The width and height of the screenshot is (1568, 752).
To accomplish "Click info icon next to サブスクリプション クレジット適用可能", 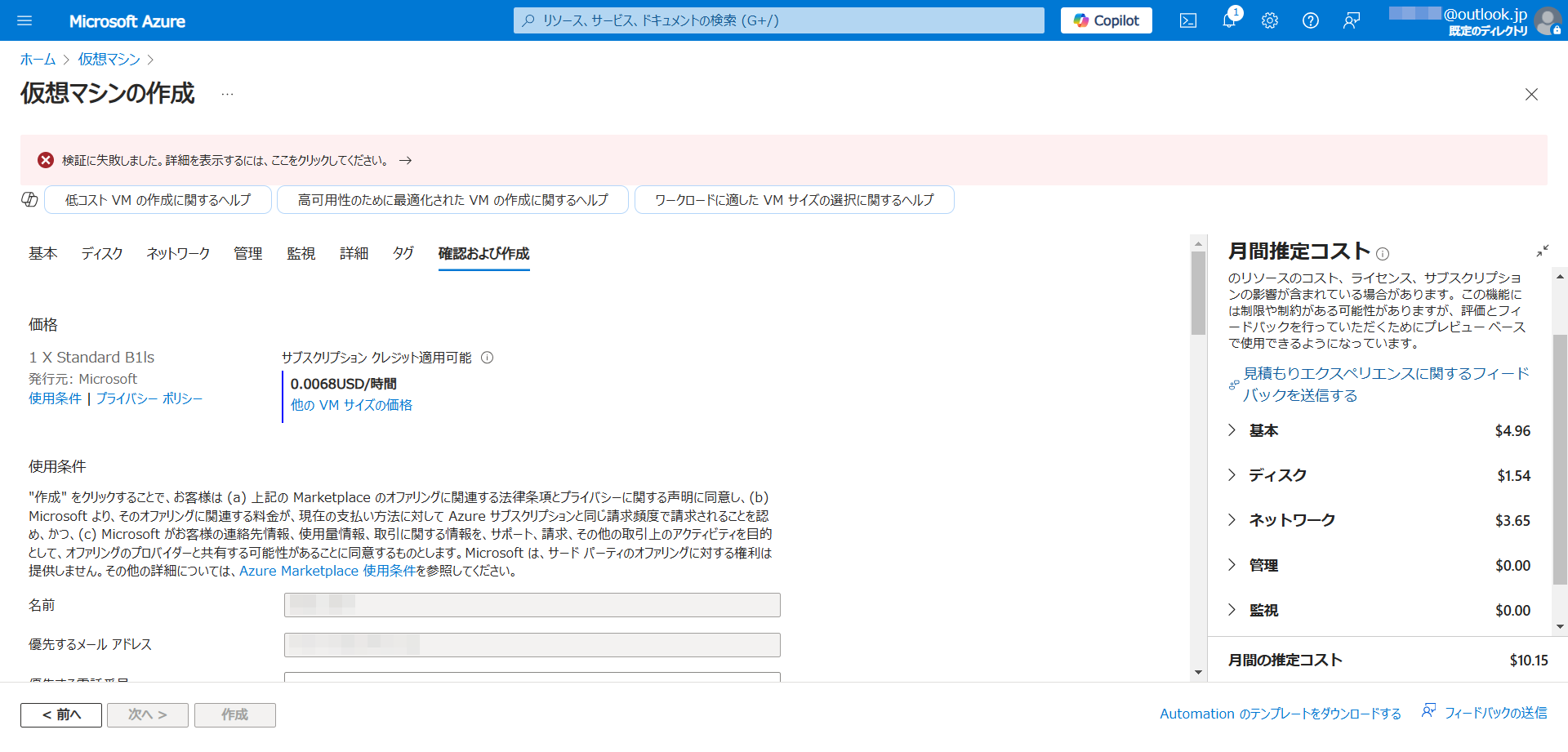I will pyautogui.click(x=488, y=358).
